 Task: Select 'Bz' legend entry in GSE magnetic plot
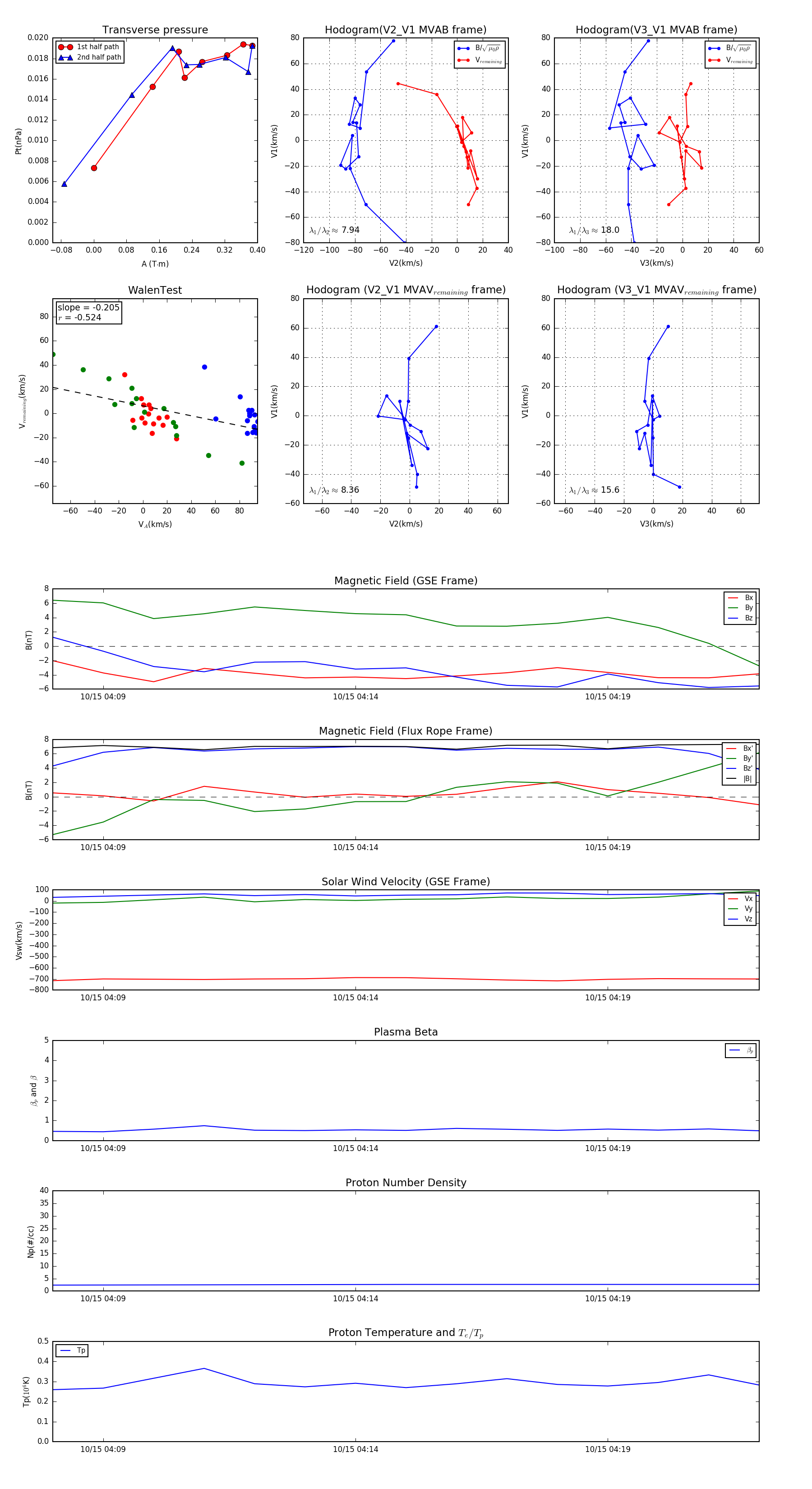tap(740, 618)
